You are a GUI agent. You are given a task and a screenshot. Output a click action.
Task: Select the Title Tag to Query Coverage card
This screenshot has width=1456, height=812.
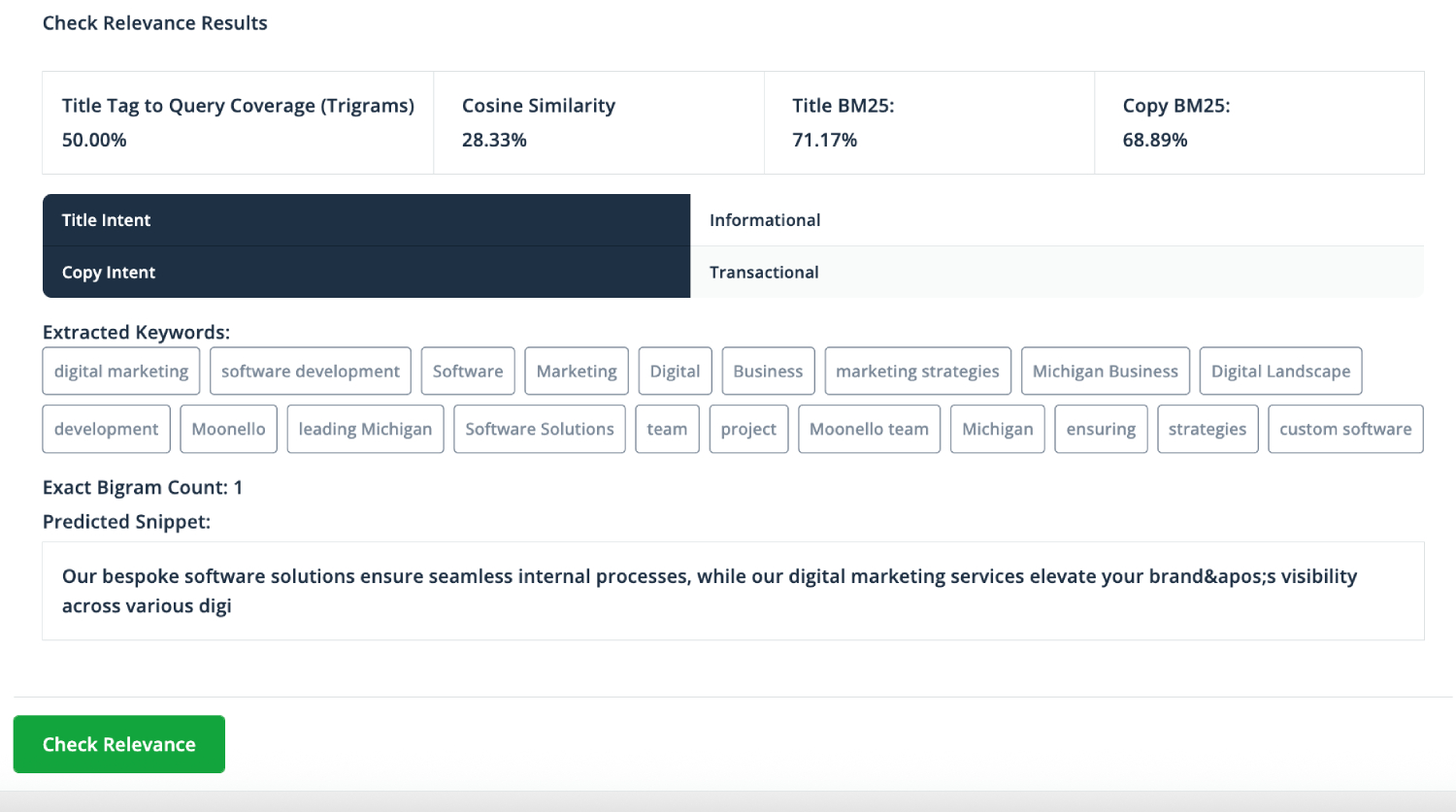(238, 123)
